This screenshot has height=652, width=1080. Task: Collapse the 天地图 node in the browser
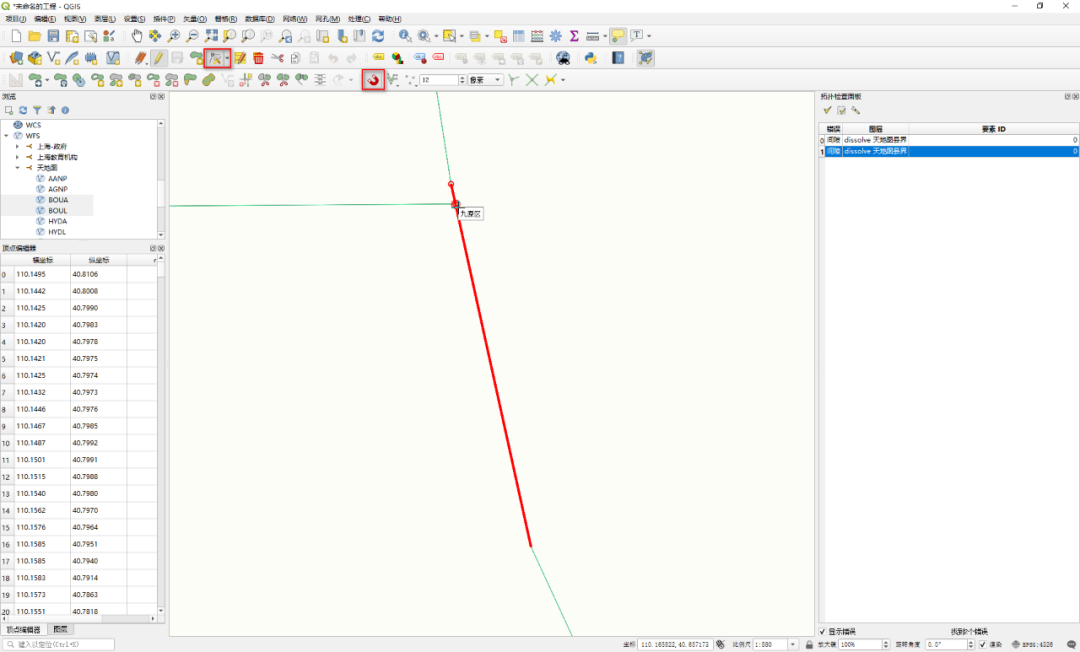pyautogui.click(x=17, y=167)
